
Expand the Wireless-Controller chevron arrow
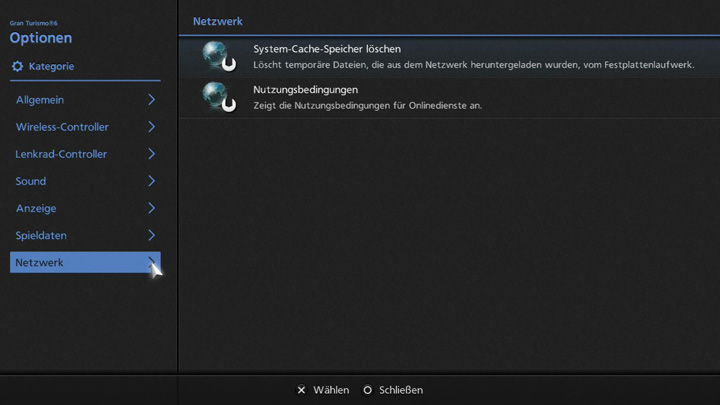(x=152, y=127)
